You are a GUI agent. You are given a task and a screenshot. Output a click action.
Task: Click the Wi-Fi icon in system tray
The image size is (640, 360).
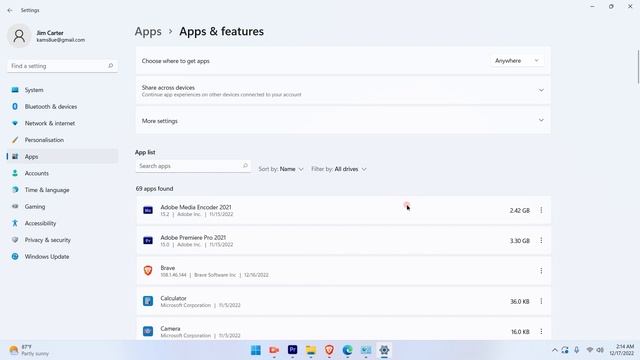pos(589,350)
